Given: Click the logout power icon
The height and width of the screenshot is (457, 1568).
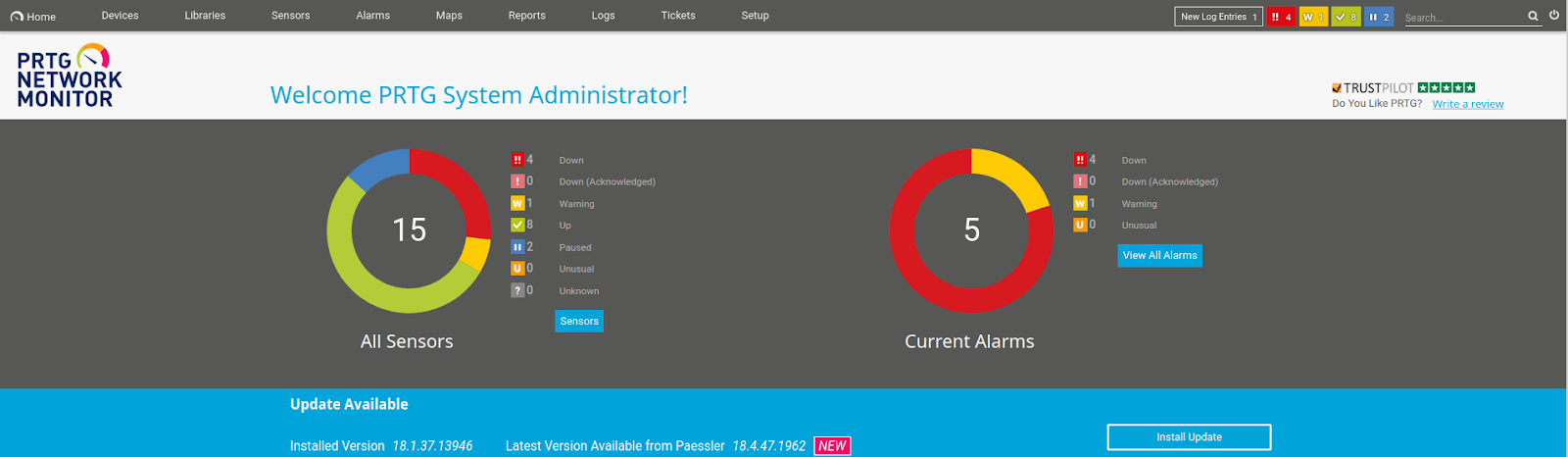Looking at the screenshot, I should coord(1553,15).
